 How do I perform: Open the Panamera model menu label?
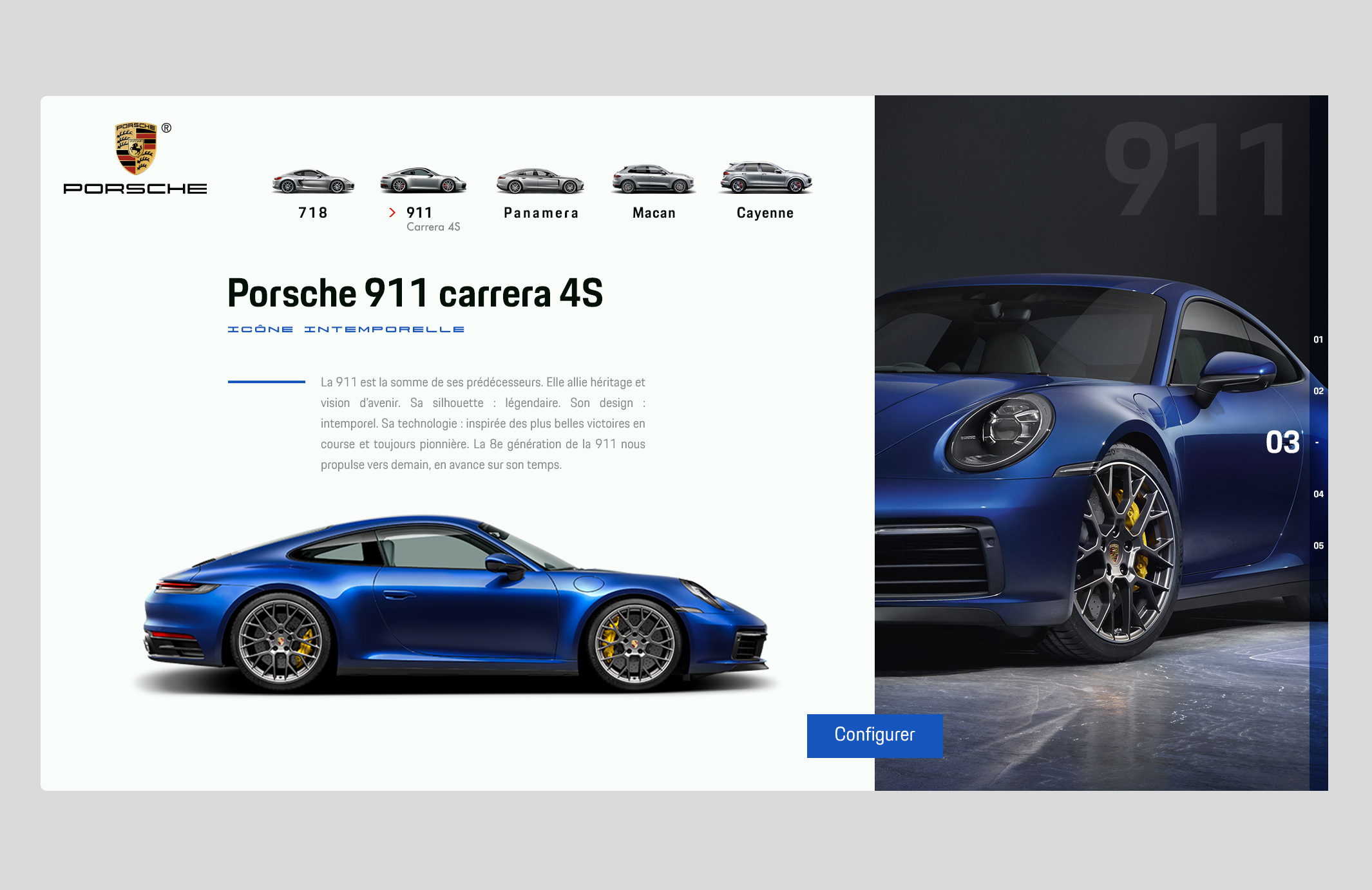(x=541, y=213)
